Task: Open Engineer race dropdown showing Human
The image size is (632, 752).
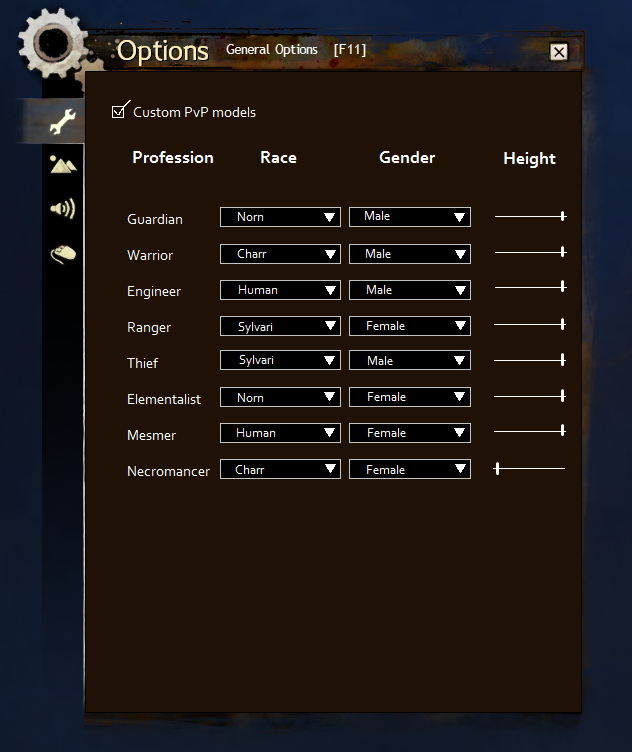Action: [x=281, y=290]
